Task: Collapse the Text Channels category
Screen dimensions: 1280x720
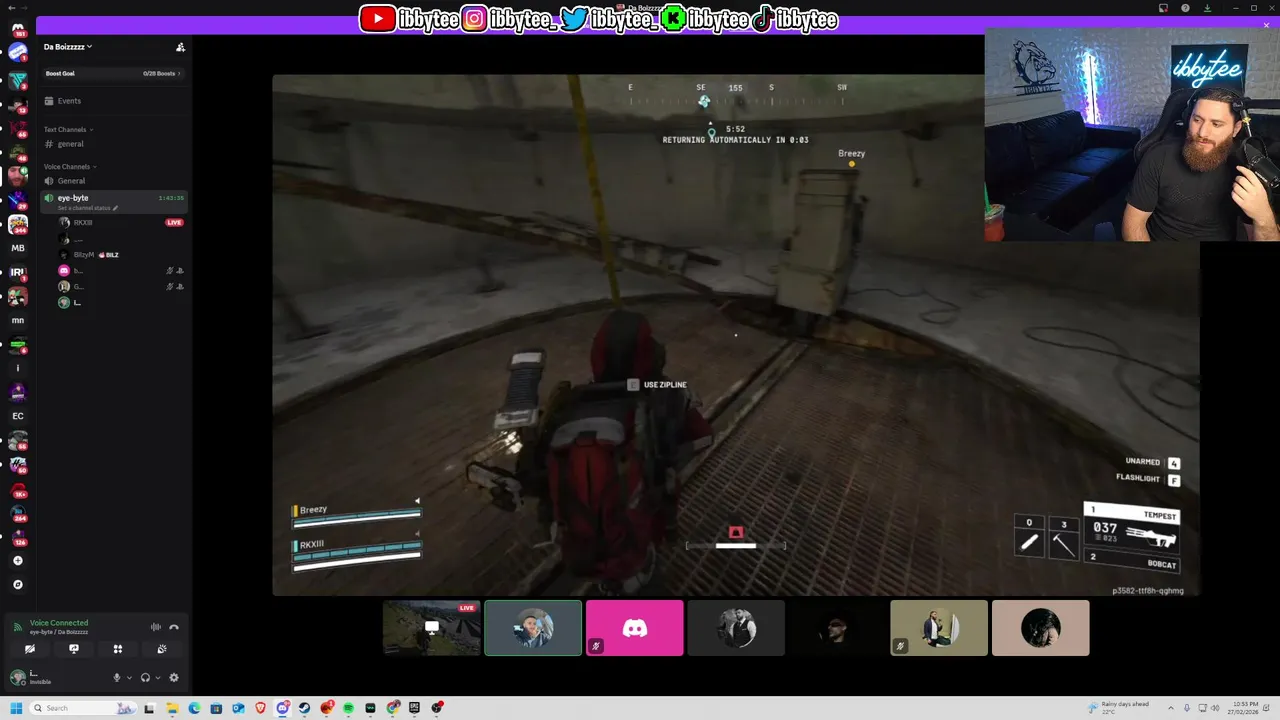Action: pos(68,129)
